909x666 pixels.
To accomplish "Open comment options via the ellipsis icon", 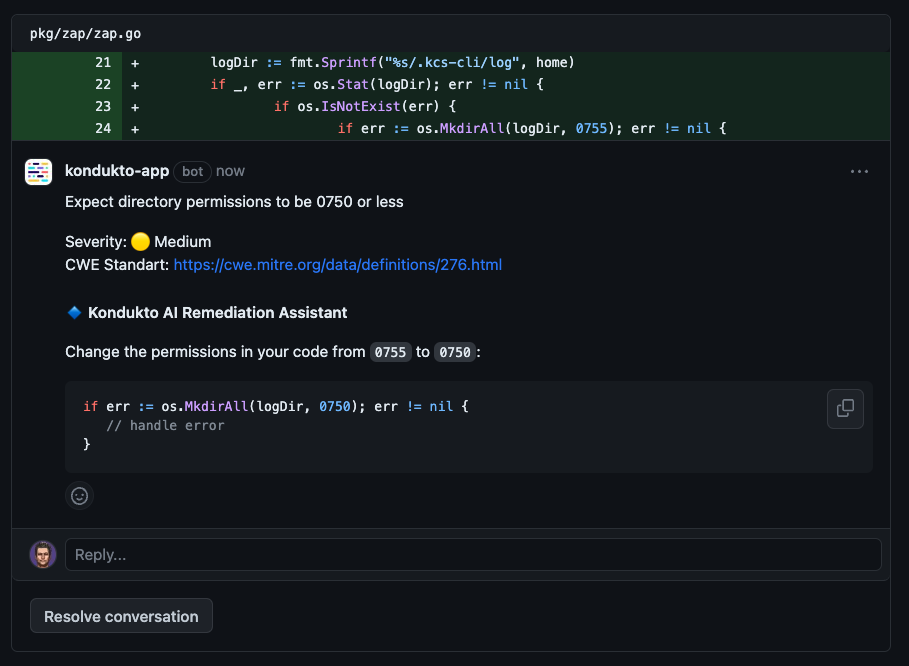I will [859, 171].
